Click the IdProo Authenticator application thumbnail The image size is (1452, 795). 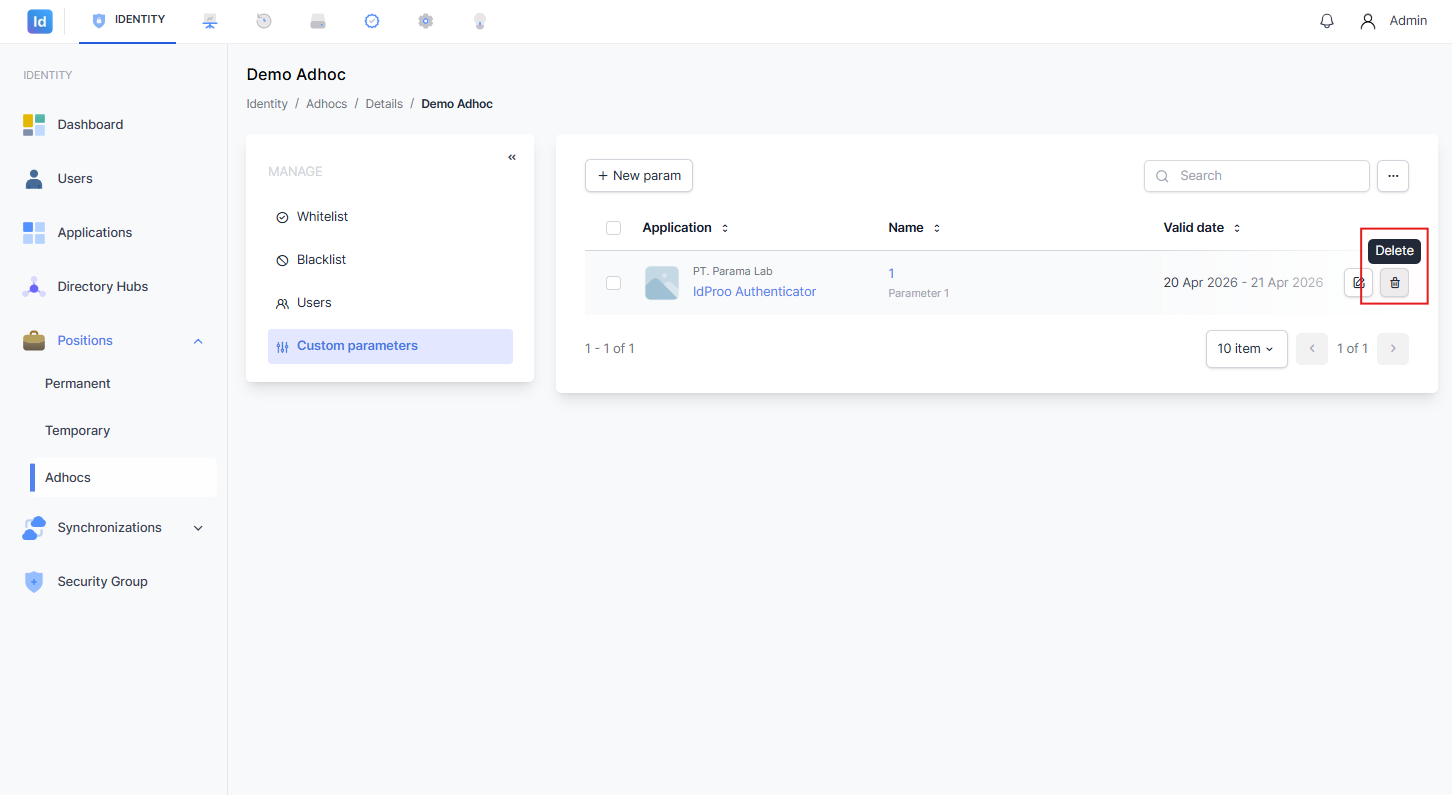pos(662,283)
